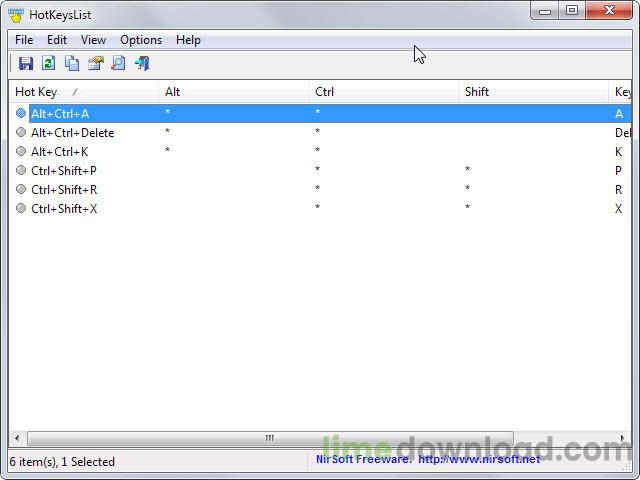Click the Key value X cell
The height and width of the screenshot is (480, 640).
click(x=619, y=209)
